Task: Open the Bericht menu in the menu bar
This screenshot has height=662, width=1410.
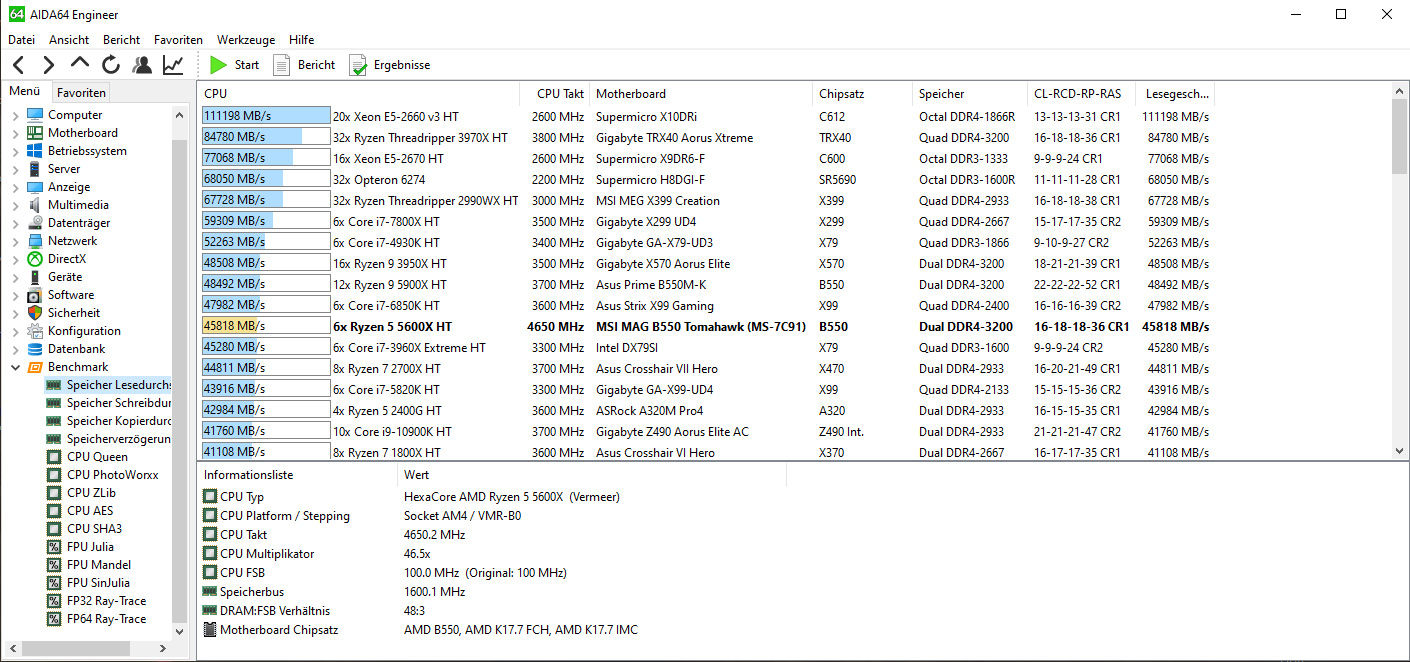Action: (122, 40)
